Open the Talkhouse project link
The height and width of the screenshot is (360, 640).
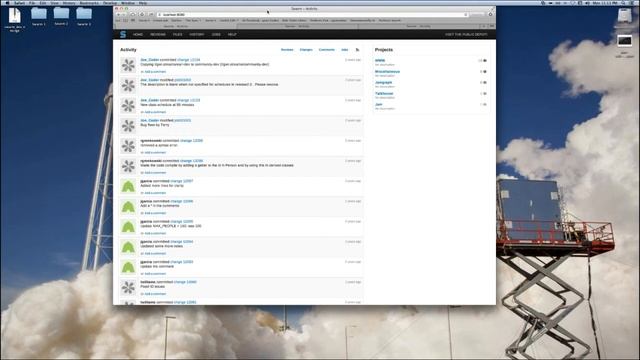tap(384, 93)
